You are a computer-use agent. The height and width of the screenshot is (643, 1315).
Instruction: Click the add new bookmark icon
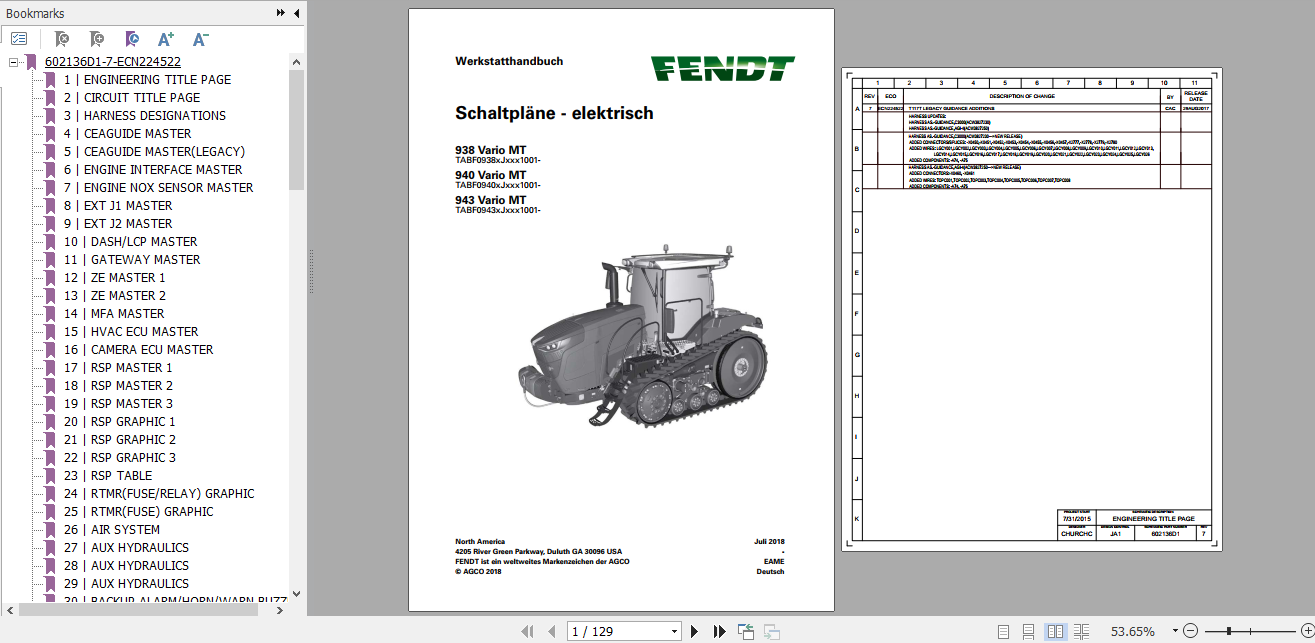tap(96, 39)
